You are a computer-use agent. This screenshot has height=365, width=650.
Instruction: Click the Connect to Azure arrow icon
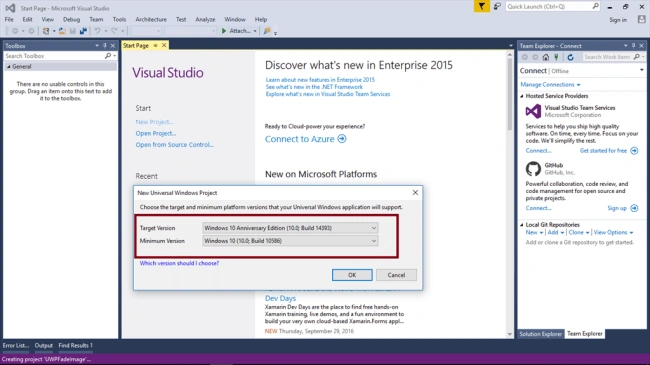click(342, 139)
